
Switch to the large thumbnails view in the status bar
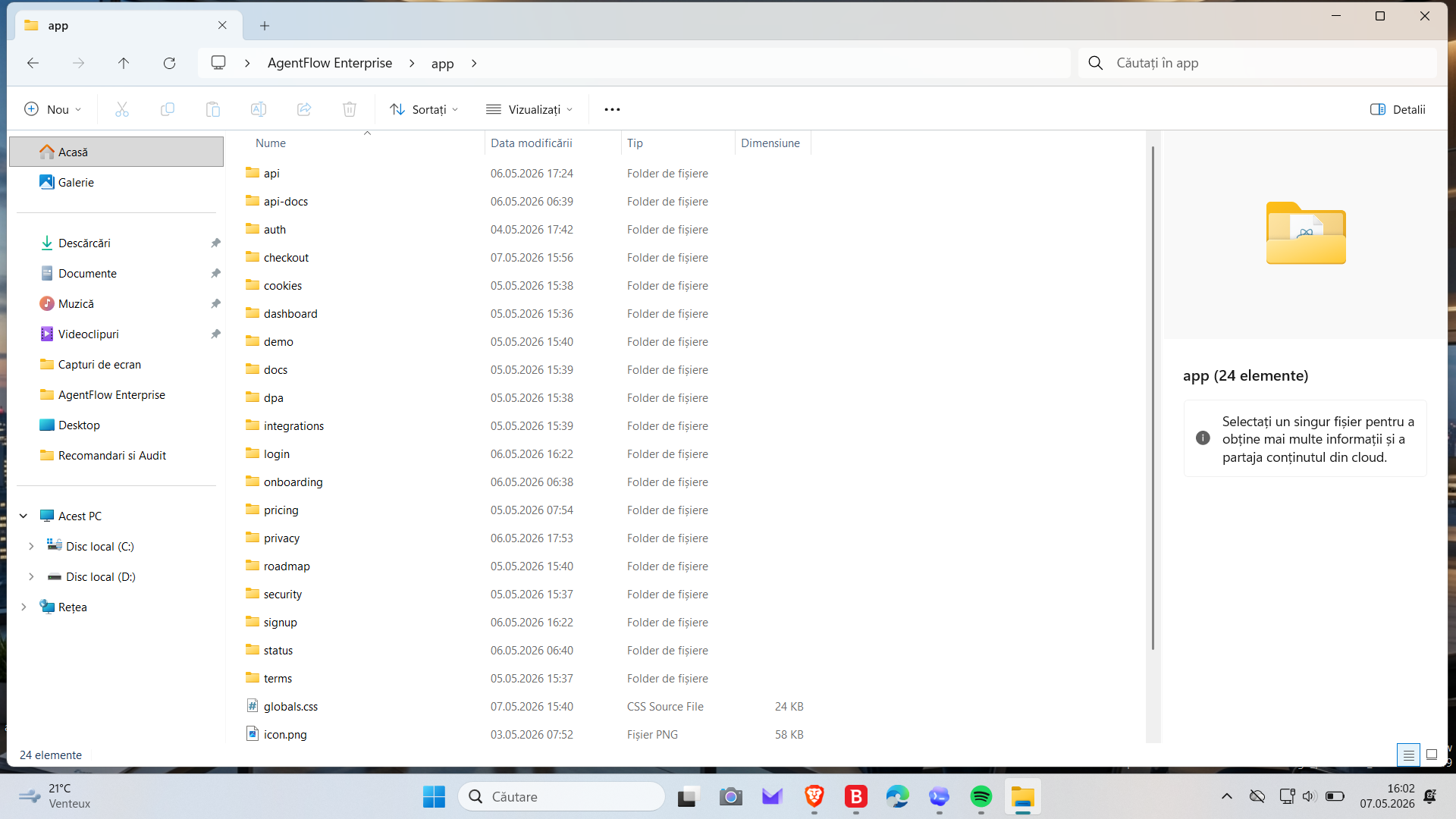point(1432,755)
